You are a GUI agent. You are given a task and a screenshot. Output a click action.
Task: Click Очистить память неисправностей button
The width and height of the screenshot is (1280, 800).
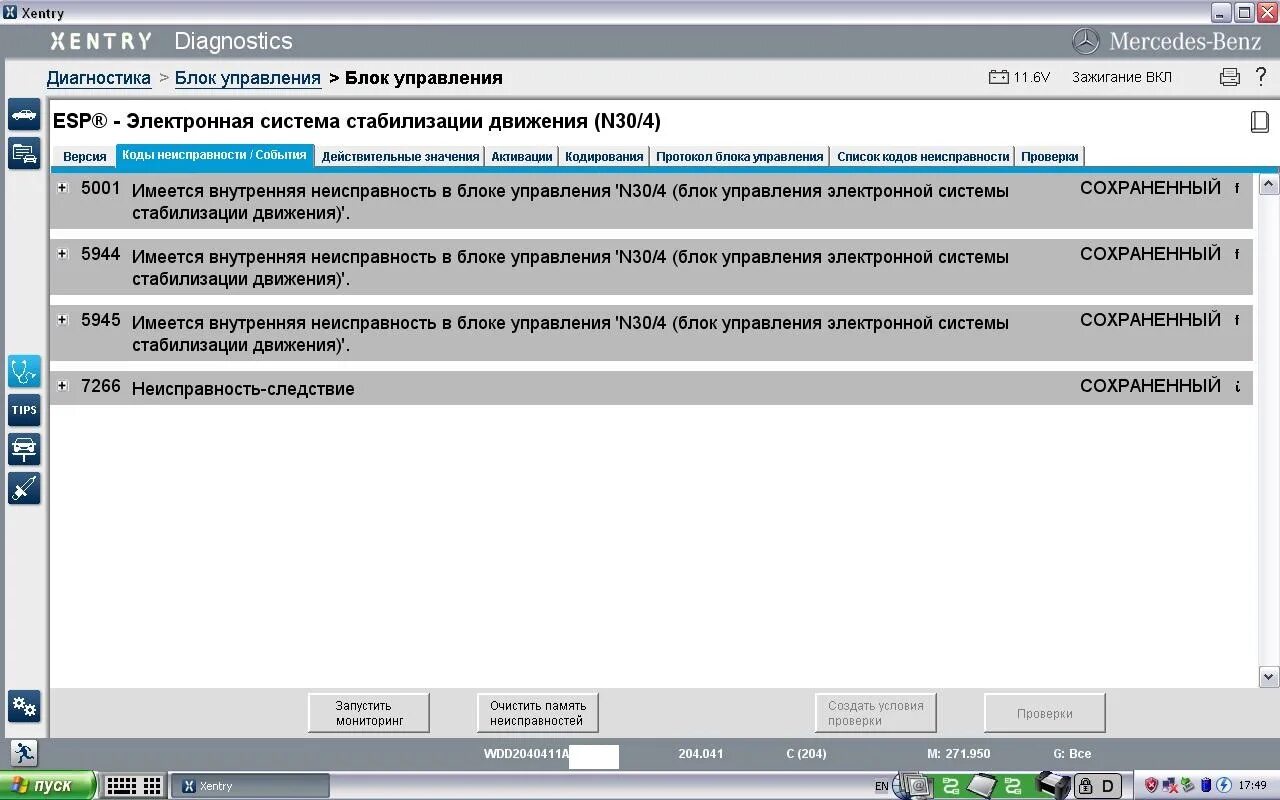tap(538, 713)
